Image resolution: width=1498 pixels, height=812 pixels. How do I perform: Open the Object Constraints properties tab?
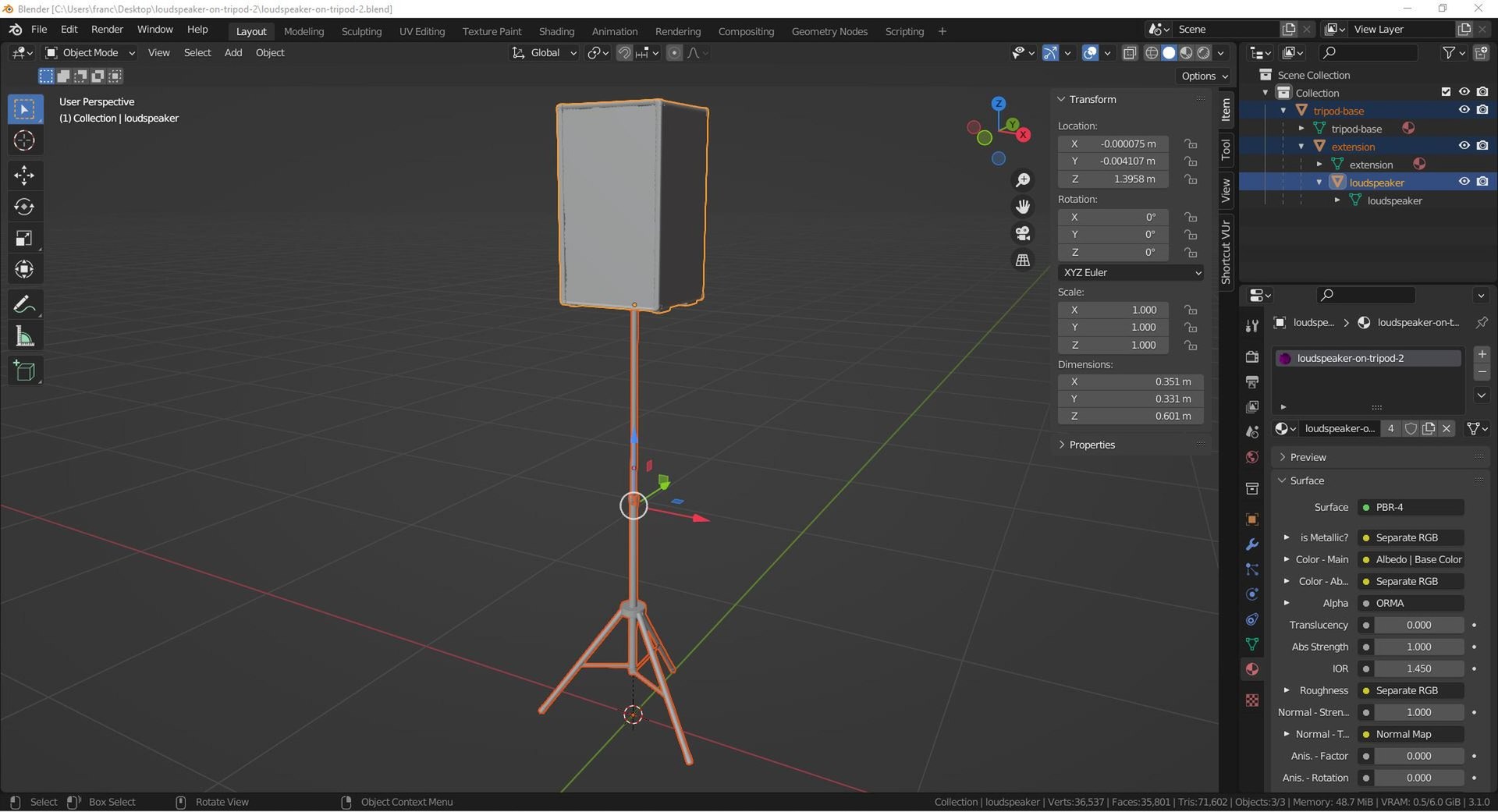[1252, 619]
